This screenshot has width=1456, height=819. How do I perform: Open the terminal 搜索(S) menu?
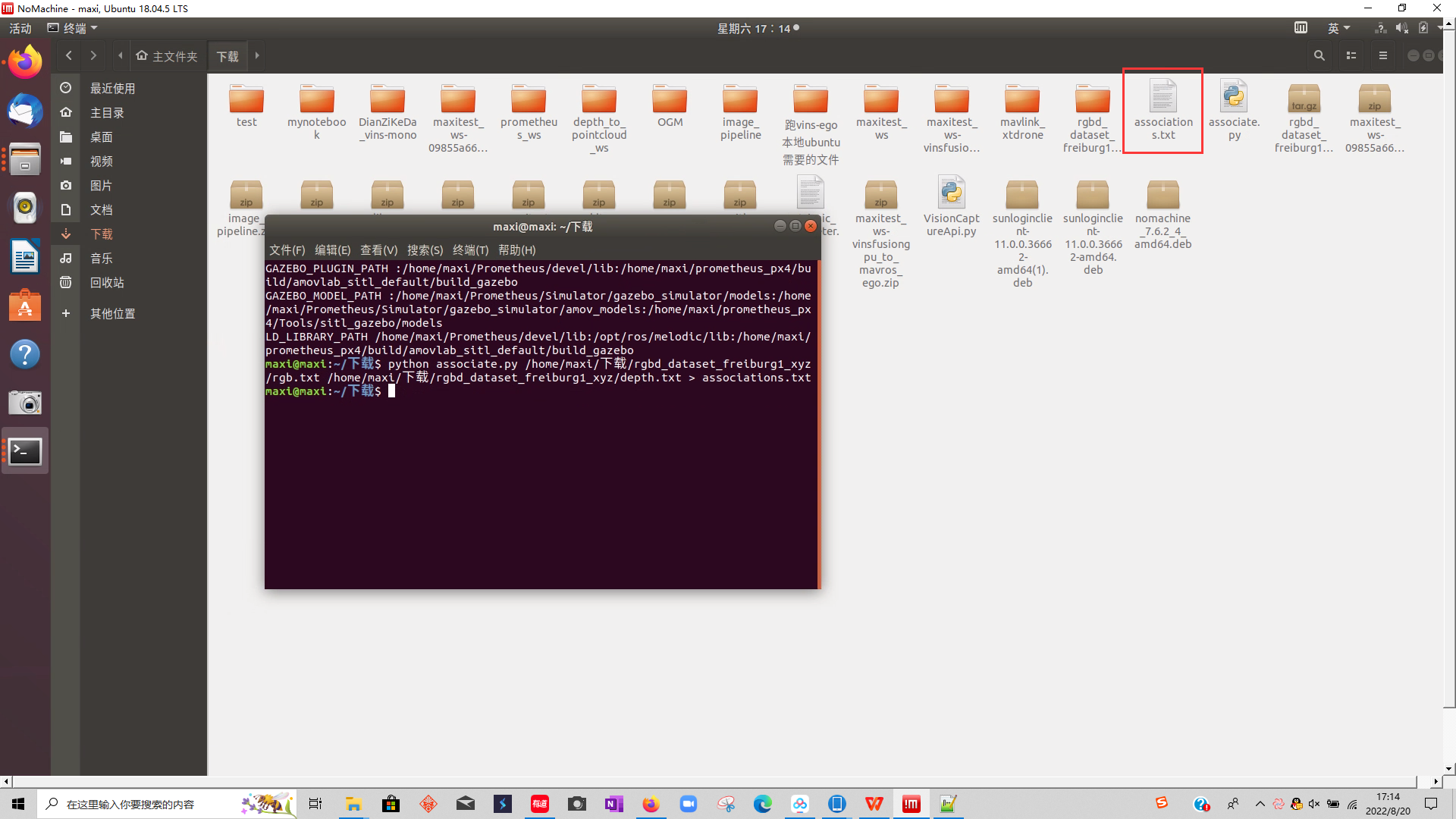coord(425,250)
